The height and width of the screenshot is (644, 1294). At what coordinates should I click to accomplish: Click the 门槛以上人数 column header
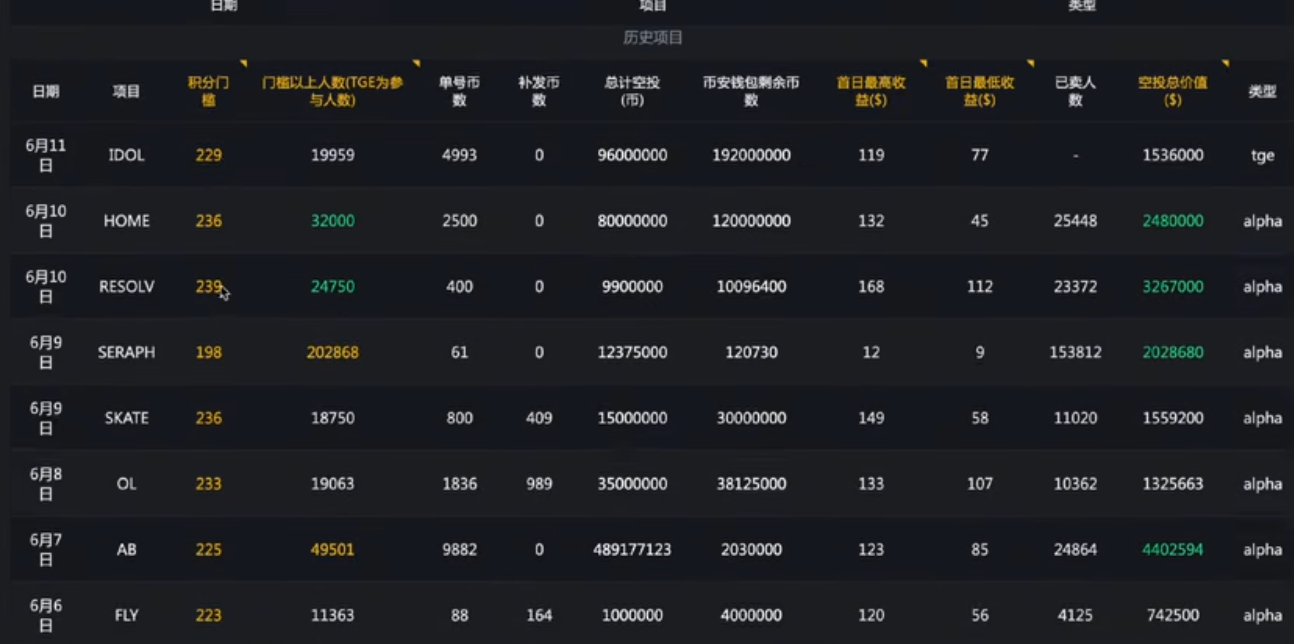(332, 91)
